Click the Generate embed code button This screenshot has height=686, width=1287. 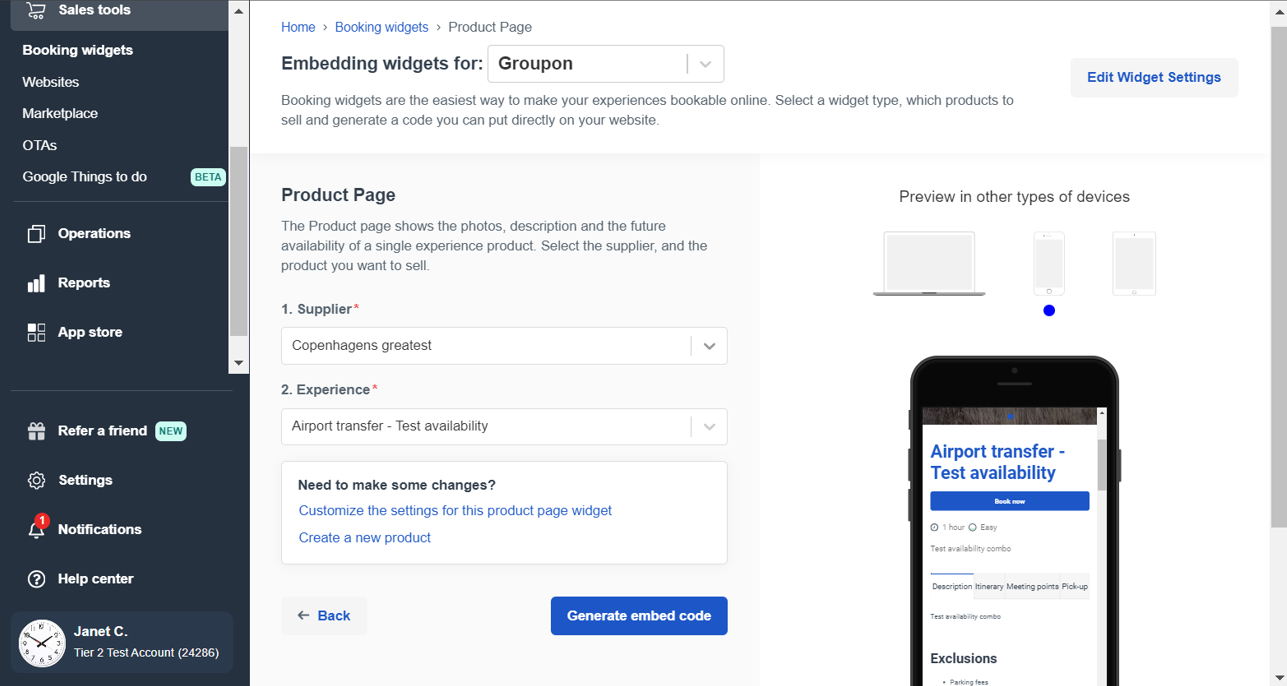[638, 615]
